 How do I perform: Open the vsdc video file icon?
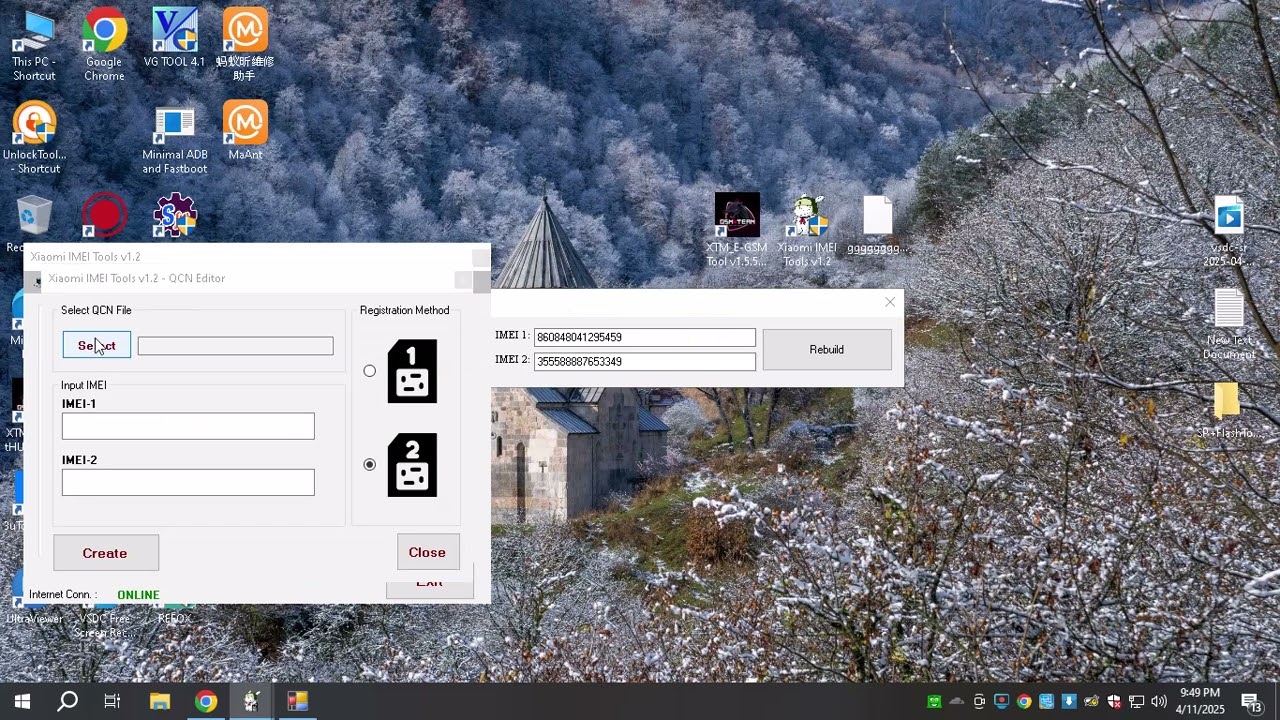pyautogui.click(x=1228, y=232)
